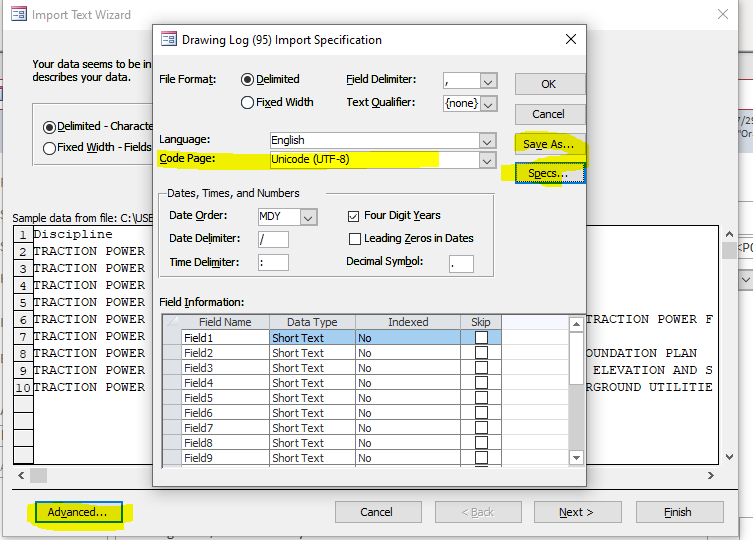The width and height of the screenshot is (753, 540).
Task: Click scroll down arrow in Field Information list
Action: pos(576,458)
